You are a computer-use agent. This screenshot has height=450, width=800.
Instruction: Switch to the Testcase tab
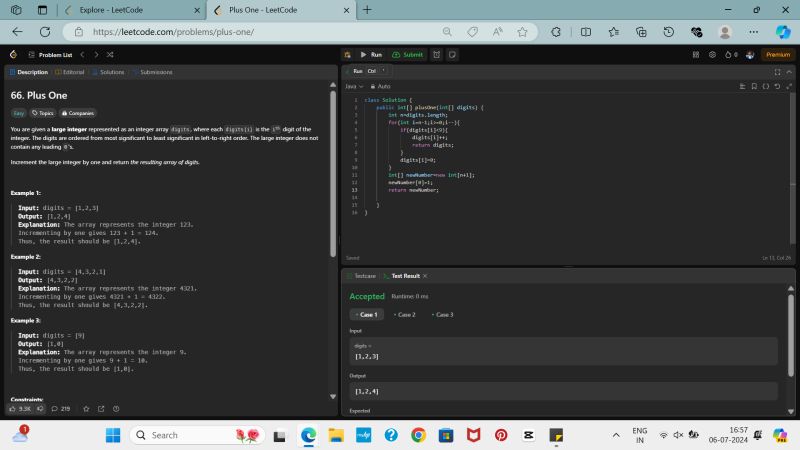[361, 276]
